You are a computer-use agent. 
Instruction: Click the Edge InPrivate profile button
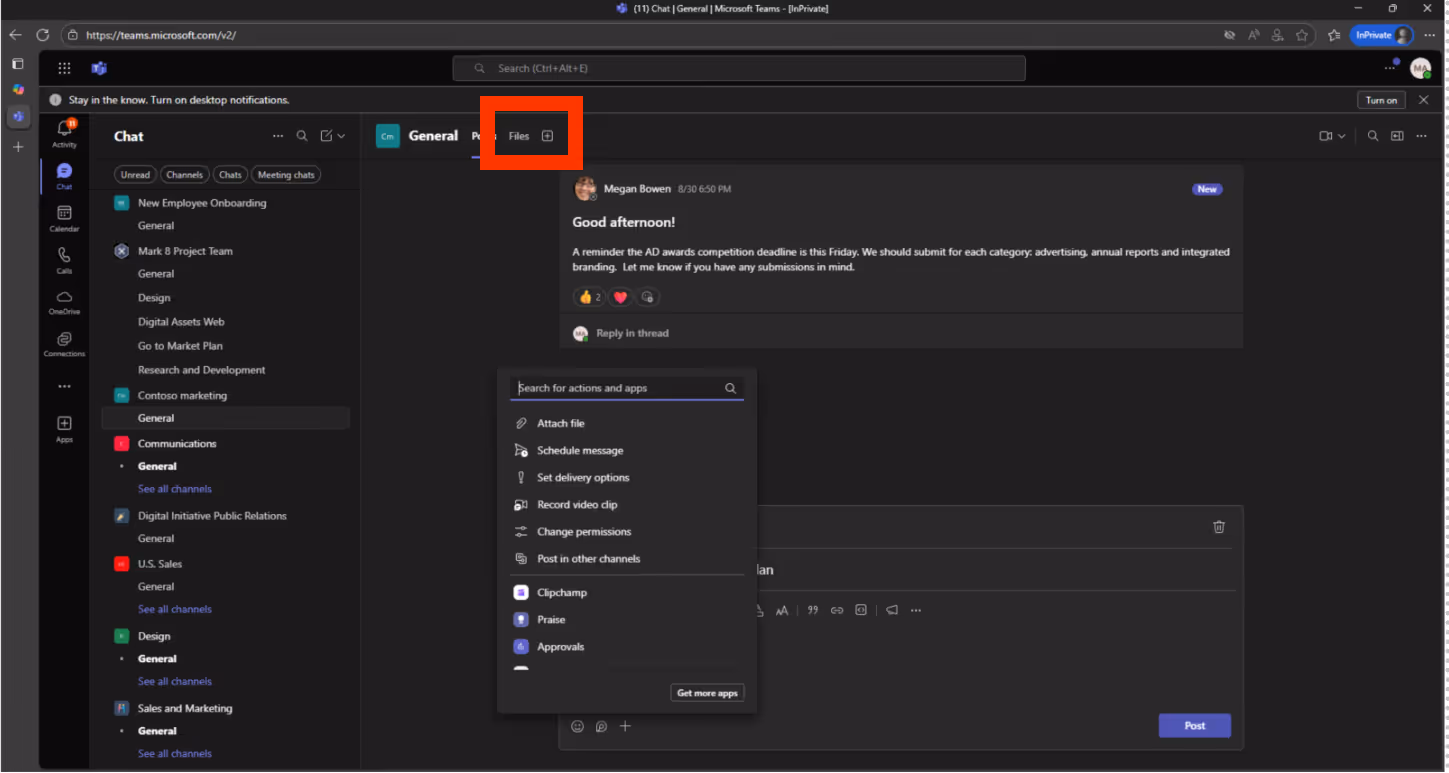coord(1381,35)
